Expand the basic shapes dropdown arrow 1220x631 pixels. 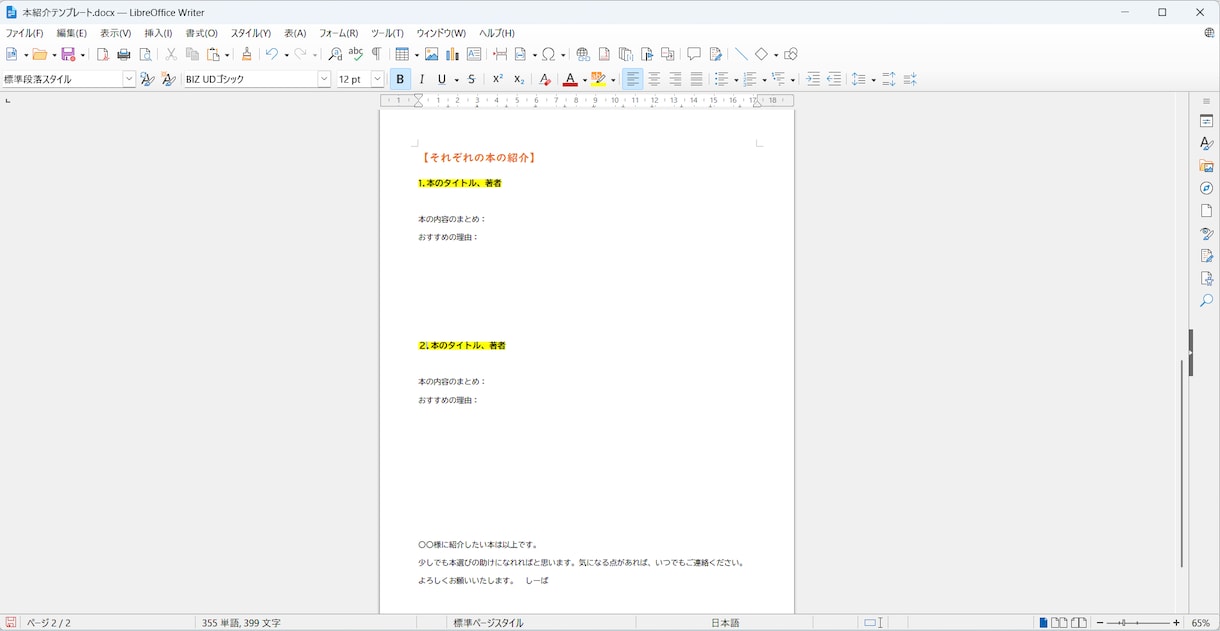pyautogui.click(x=775, y=55)
